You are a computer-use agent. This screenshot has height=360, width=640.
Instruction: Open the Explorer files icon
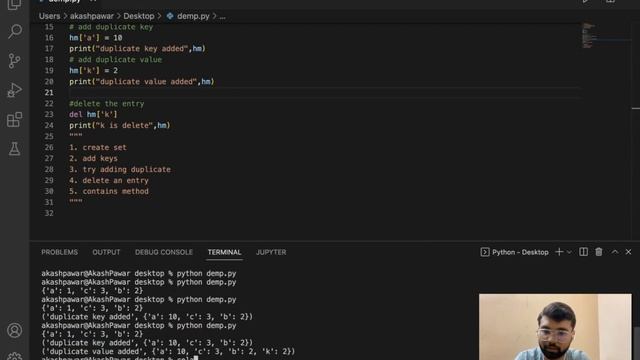[15, 4]
